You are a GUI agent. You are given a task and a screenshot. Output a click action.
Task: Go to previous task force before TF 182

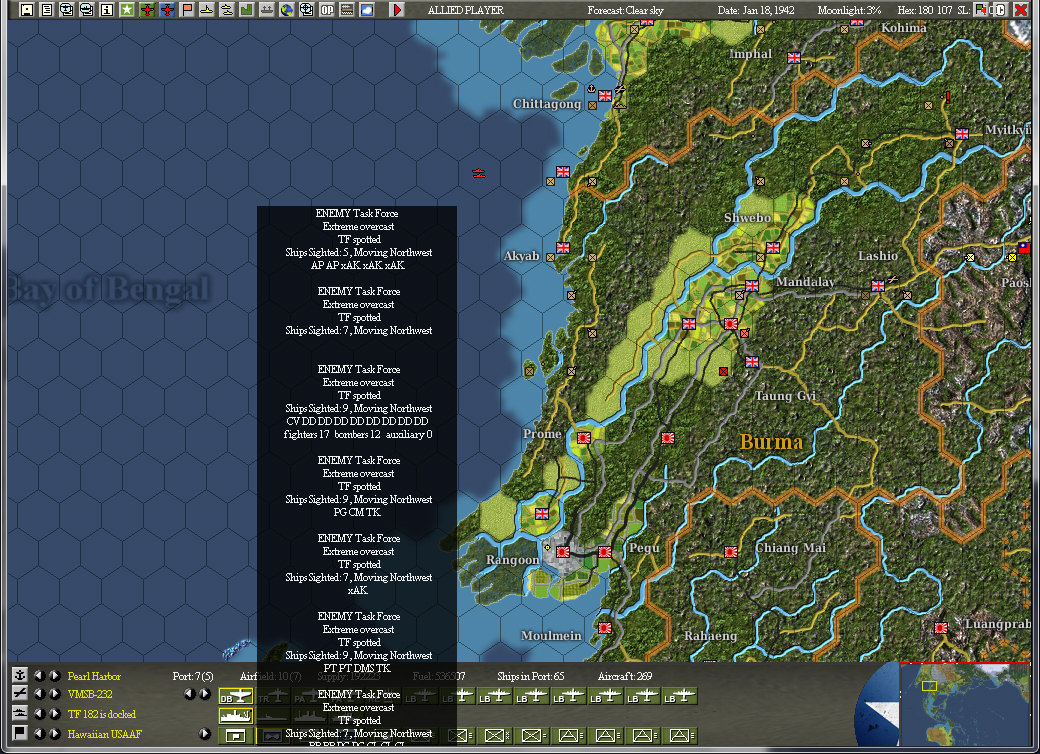[40, 714]
